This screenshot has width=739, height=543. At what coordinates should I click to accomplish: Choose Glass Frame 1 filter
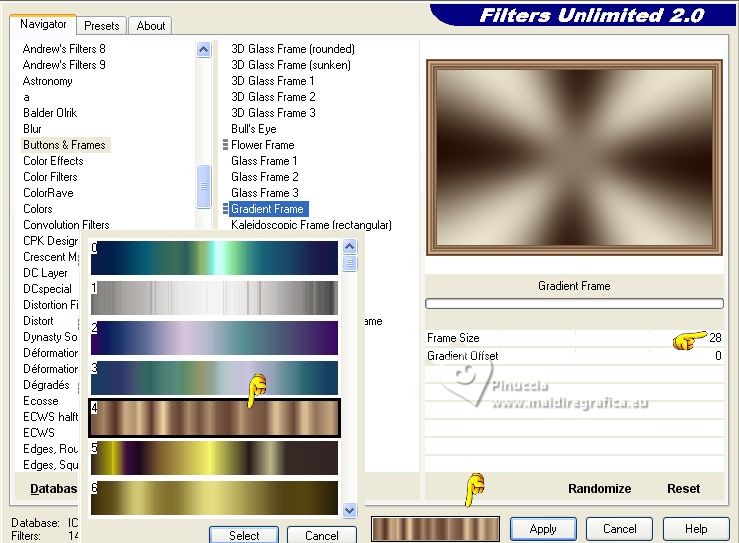264,161
